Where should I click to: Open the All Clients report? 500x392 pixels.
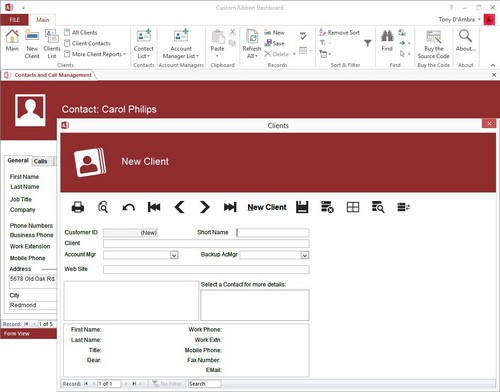pyautogui.click(x=81, y=32)
